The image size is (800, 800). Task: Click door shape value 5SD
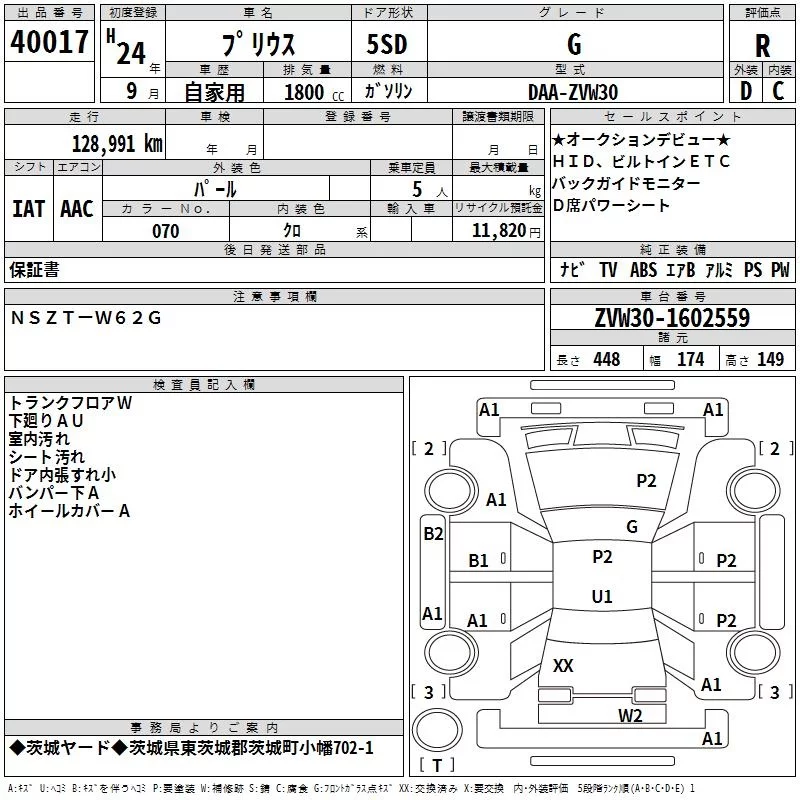(x=387, y=44)
